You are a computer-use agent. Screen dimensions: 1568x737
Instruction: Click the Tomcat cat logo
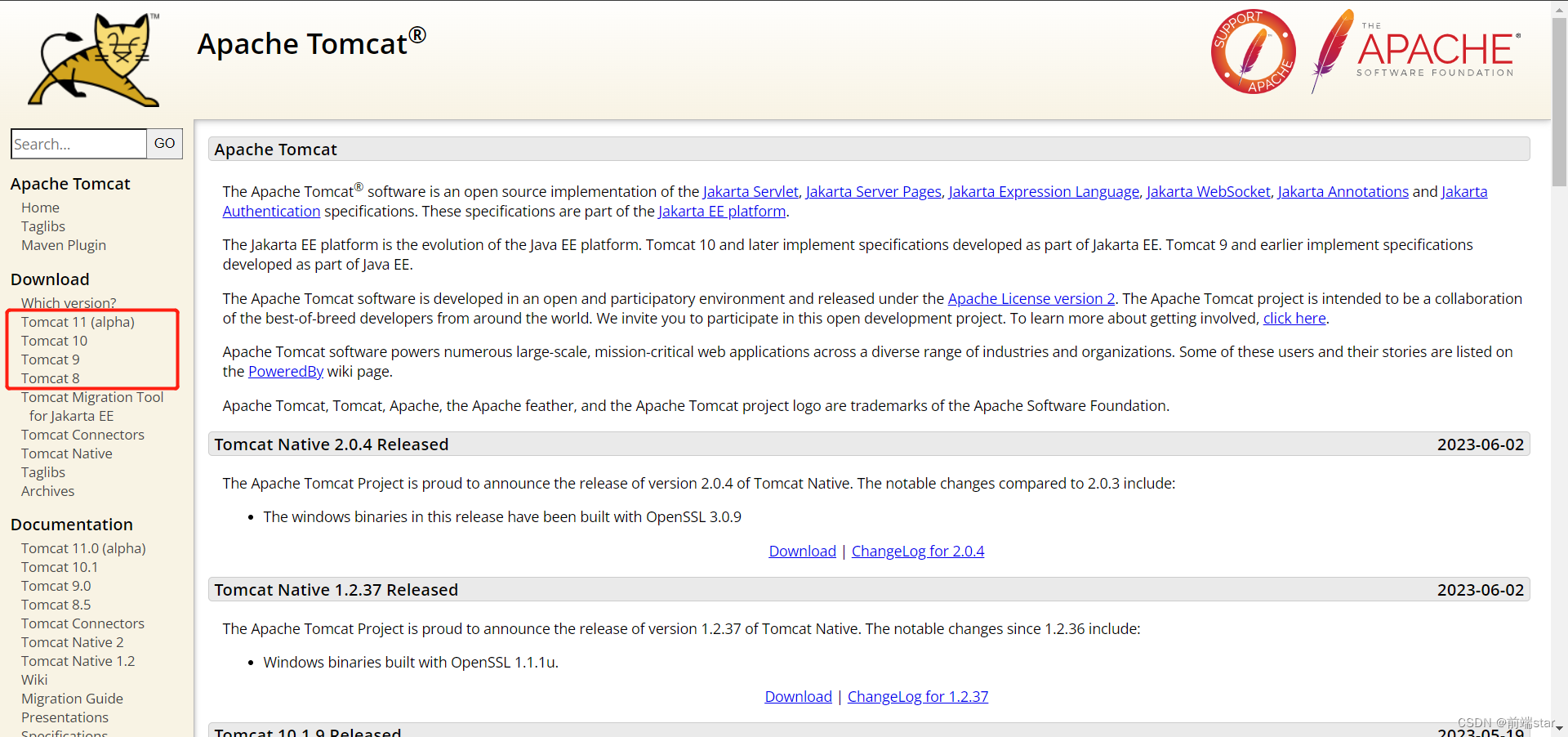point(94,60)
